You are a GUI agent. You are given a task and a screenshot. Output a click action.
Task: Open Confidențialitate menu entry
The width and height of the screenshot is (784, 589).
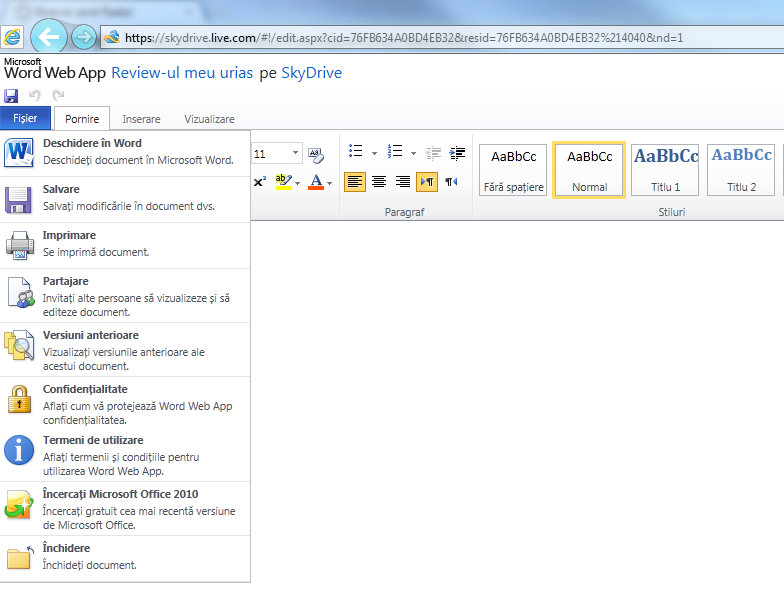click(125, 404)
